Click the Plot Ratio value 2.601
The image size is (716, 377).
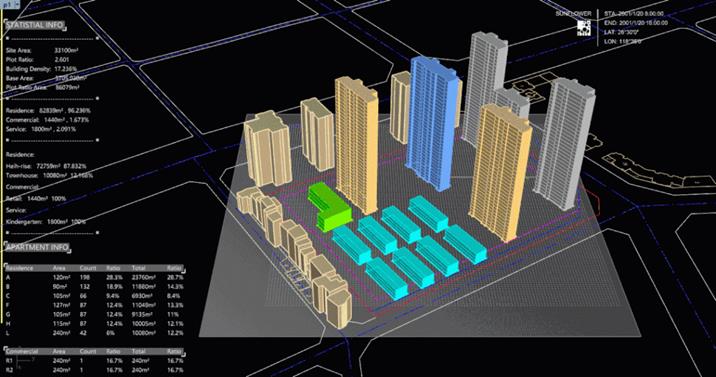(62, 60)
